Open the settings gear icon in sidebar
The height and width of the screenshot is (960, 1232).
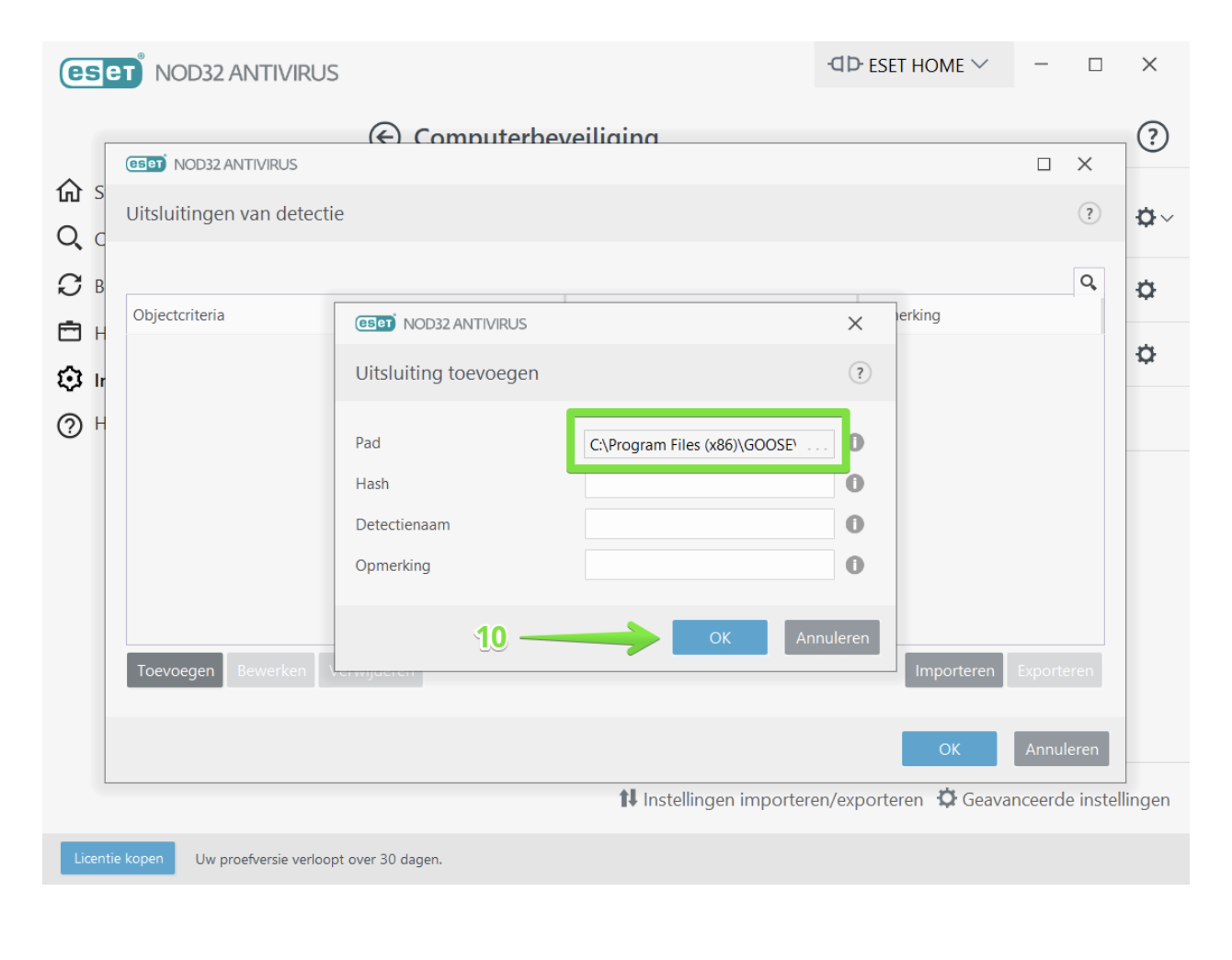[x=70, y=379]
